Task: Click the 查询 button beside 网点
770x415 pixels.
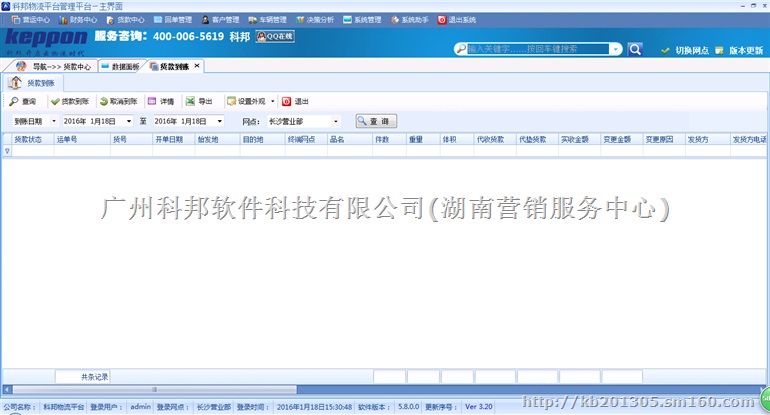Action: (x=376, y=121)
